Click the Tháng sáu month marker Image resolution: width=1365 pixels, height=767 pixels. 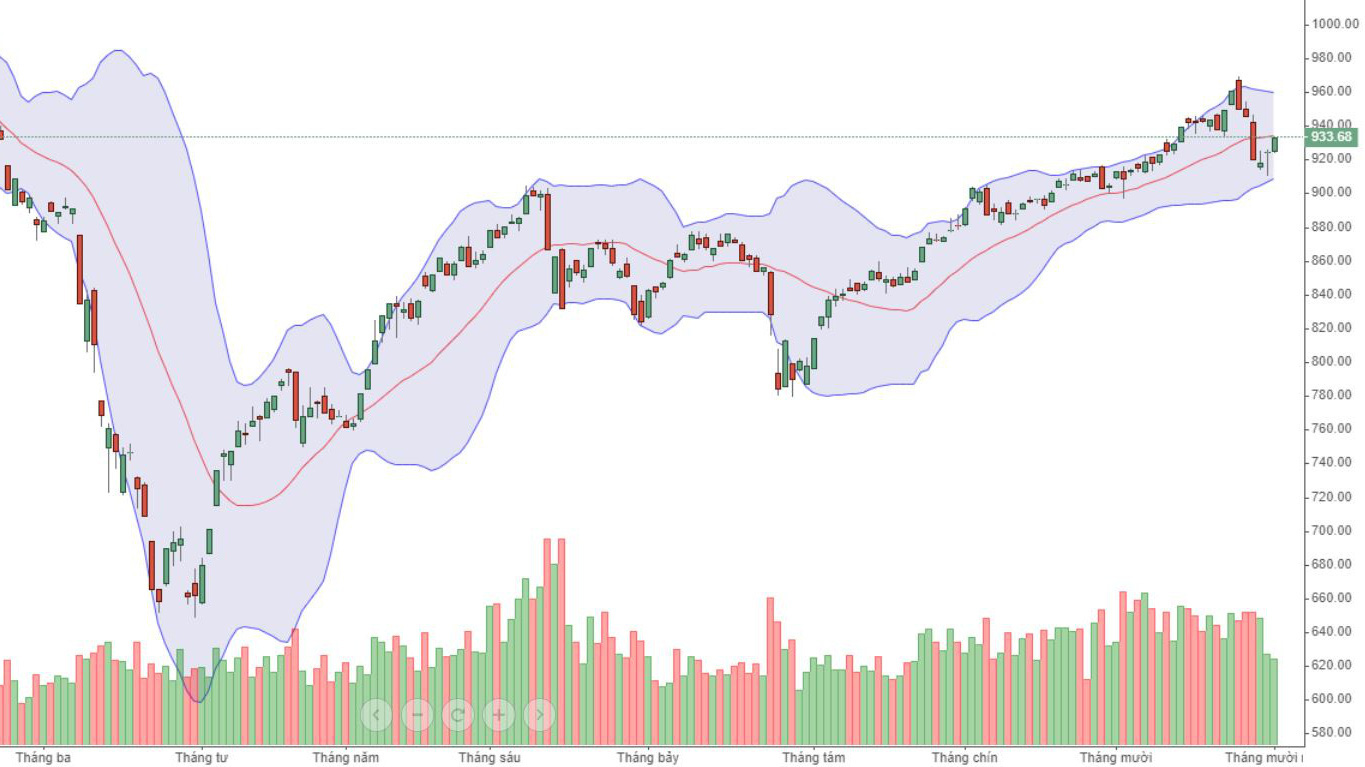(x=489, y=757)
